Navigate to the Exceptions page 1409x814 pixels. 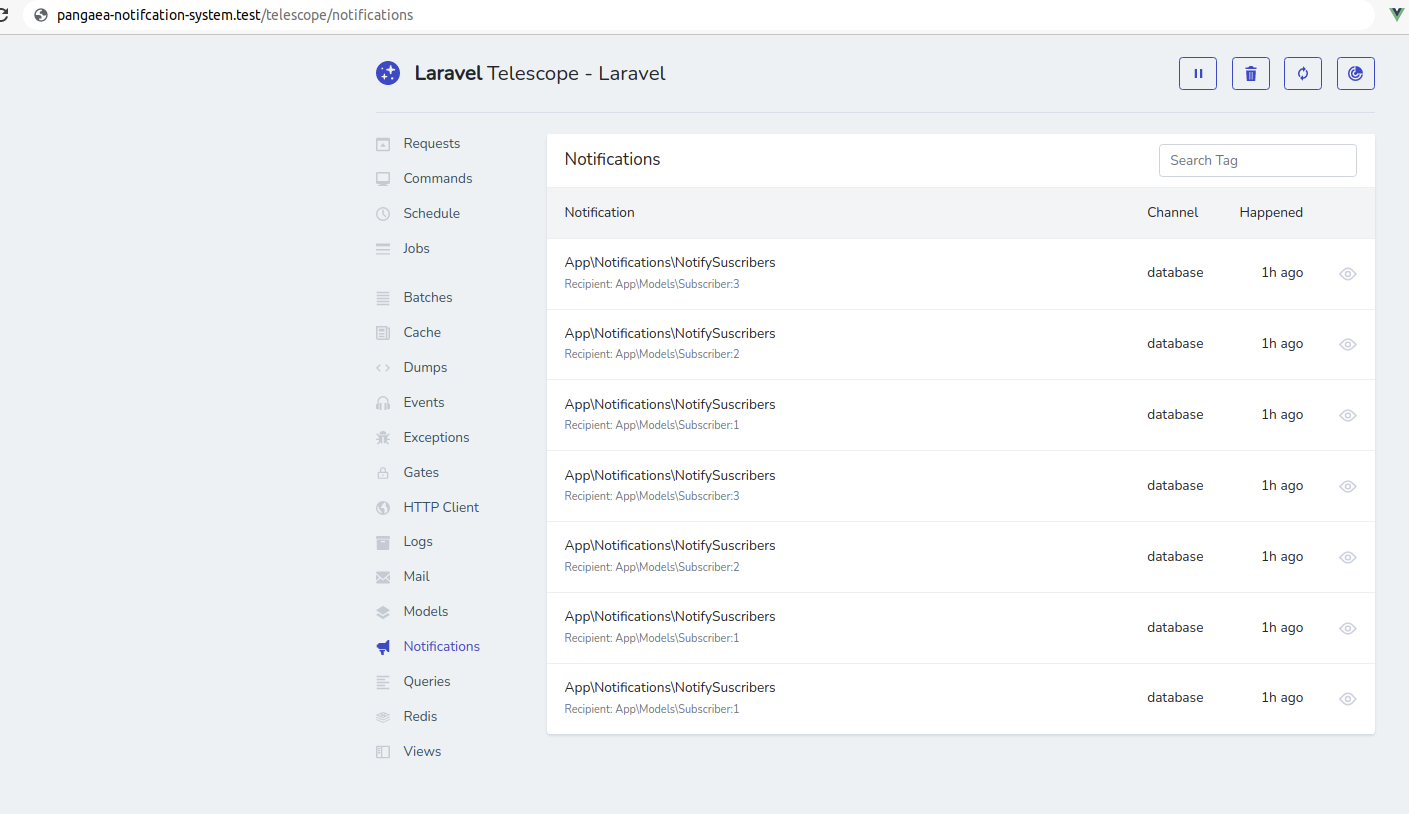point(435,437)
